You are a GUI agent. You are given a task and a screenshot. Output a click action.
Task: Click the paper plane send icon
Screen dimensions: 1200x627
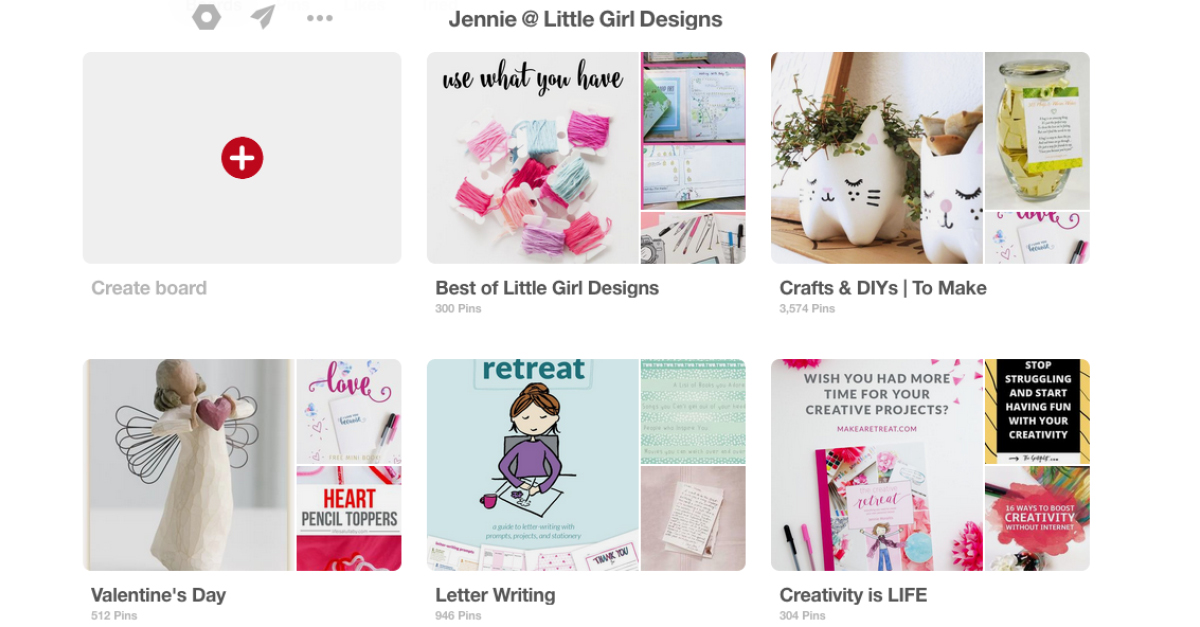point(263,17)
